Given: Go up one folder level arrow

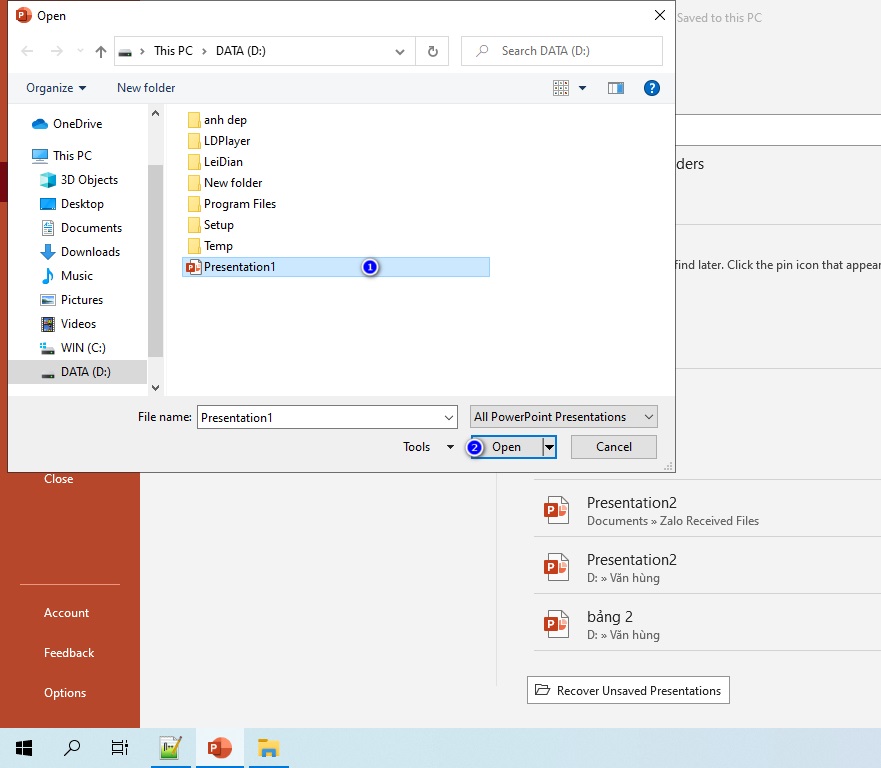Looking at the screenshot, I should [101, 52].
